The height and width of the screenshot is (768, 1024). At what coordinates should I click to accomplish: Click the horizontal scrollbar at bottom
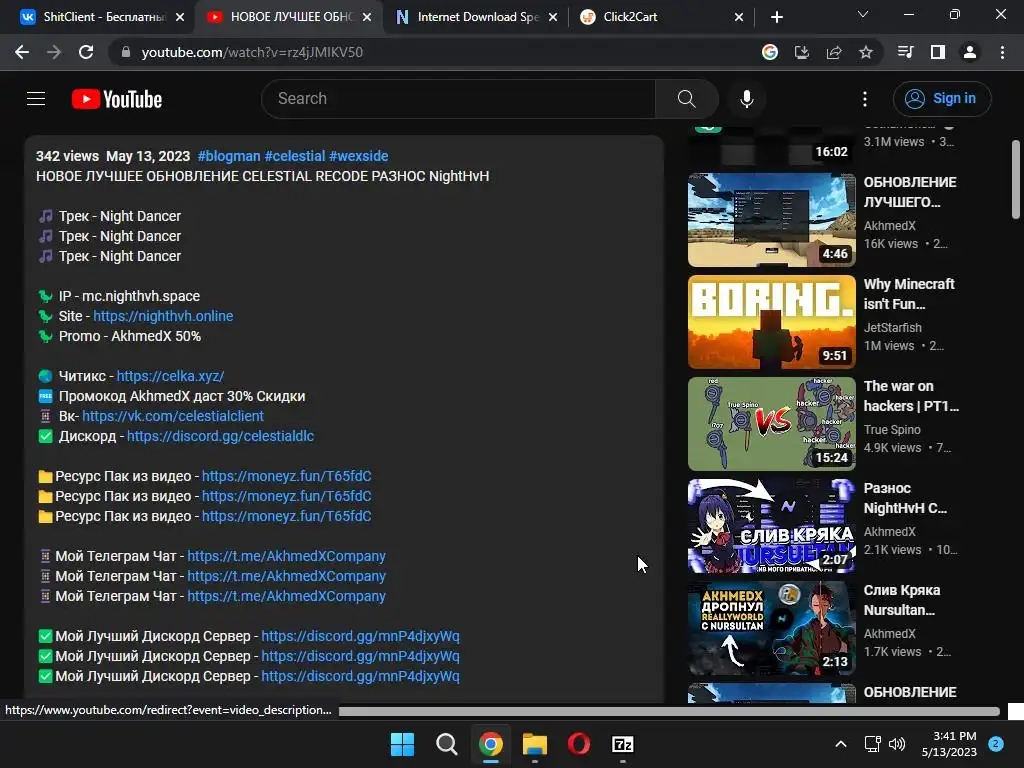click(669, 711)
